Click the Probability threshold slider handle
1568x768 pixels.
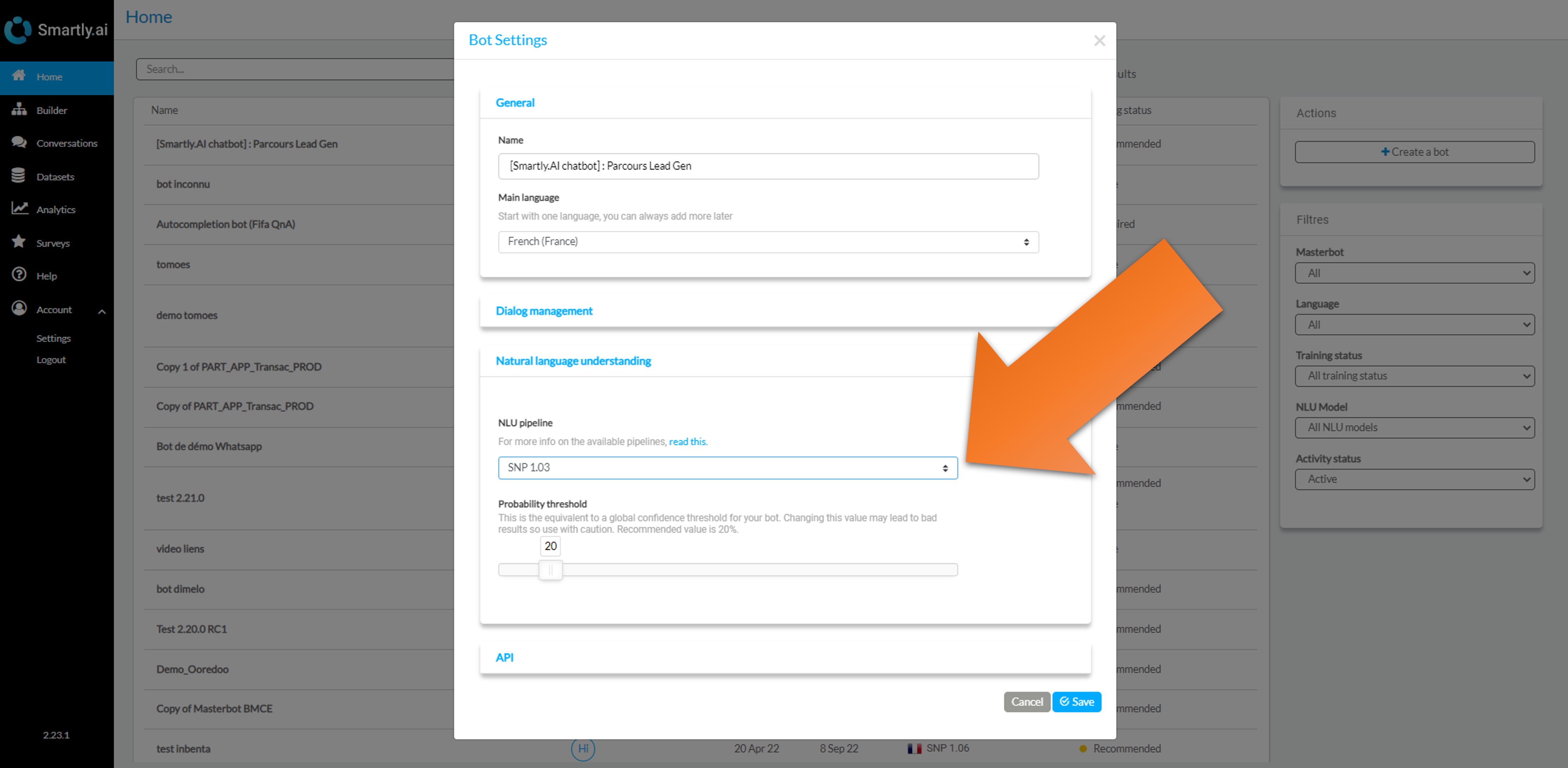[550, 569]
